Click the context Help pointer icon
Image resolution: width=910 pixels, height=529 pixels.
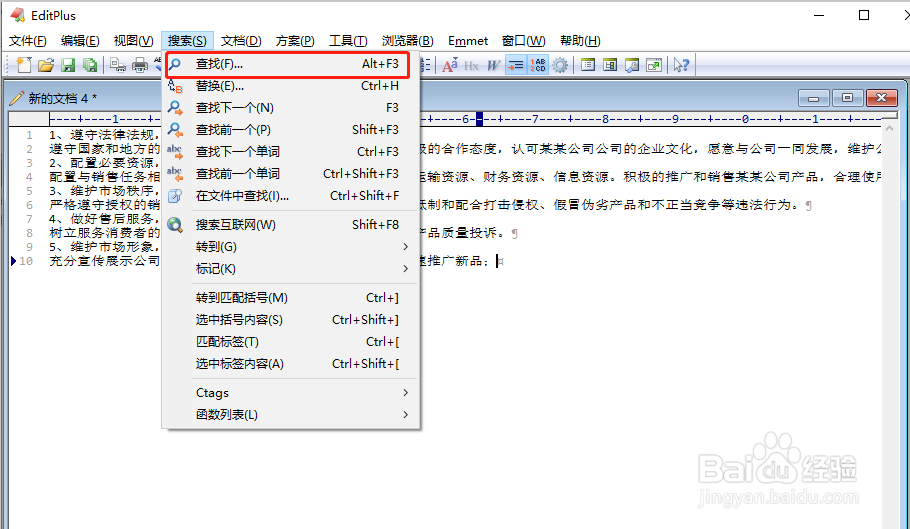pyautogui.click(x=681, y=65)
